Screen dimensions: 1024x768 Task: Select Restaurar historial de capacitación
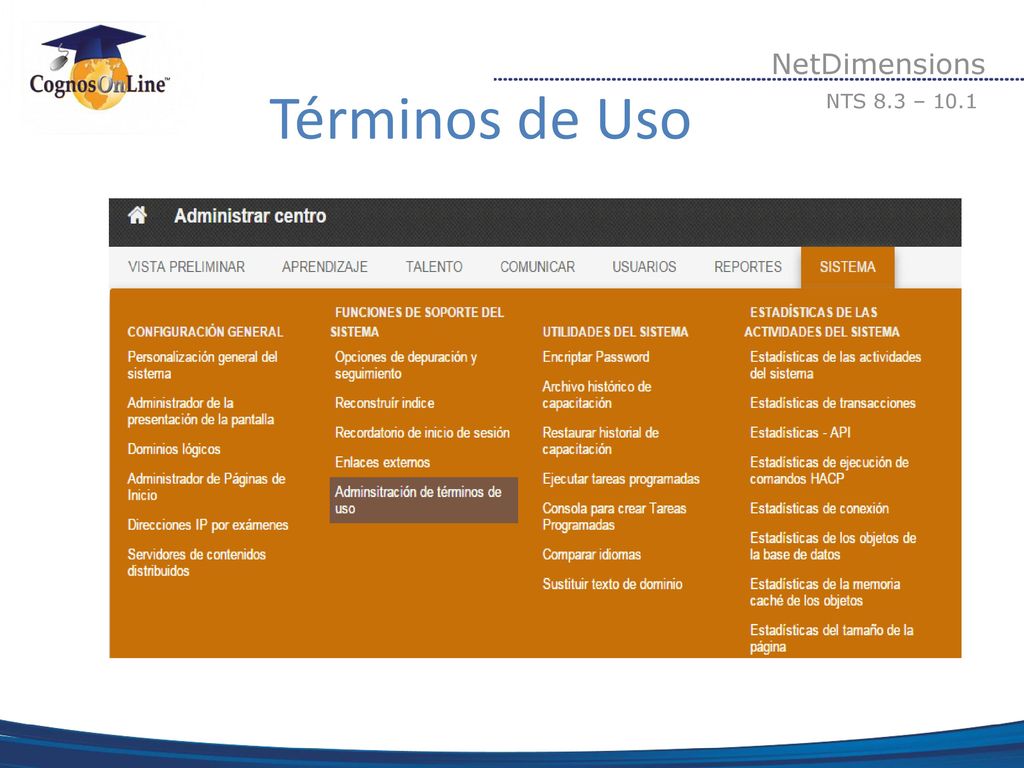pyautogui.click(x=600, y=441)
